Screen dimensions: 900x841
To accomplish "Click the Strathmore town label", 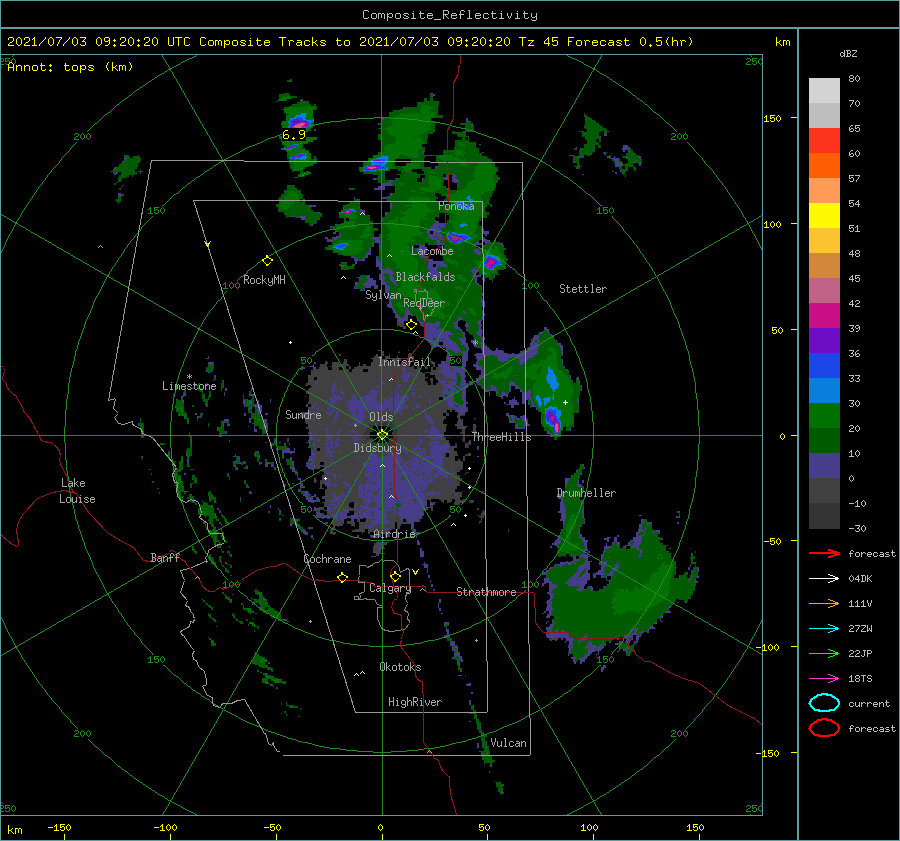I will (x=486, y=592).
